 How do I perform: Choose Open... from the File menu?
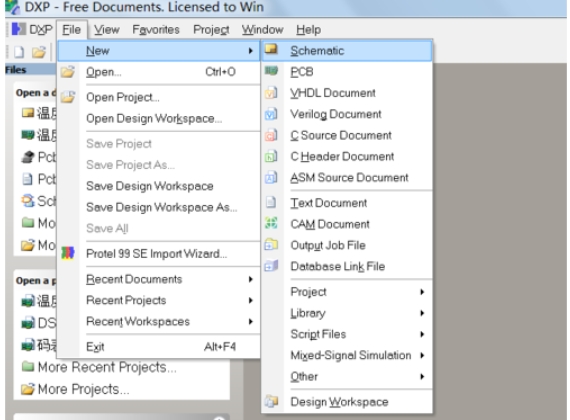coord(159,72)
